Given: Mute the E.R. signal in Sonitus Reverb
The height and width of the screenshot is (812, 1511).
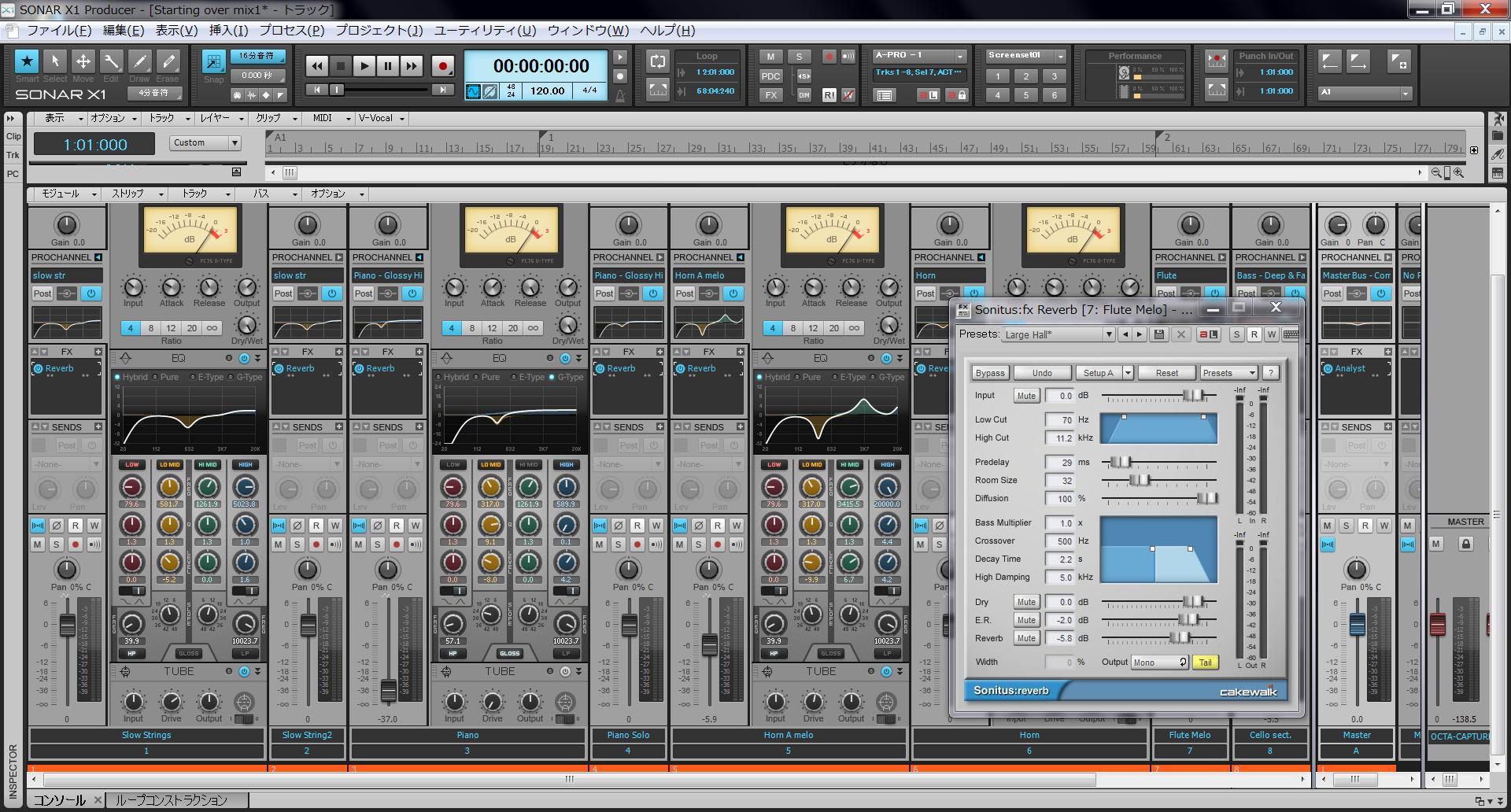Looking at the screenshot, I should click(x=1025, y=620).
